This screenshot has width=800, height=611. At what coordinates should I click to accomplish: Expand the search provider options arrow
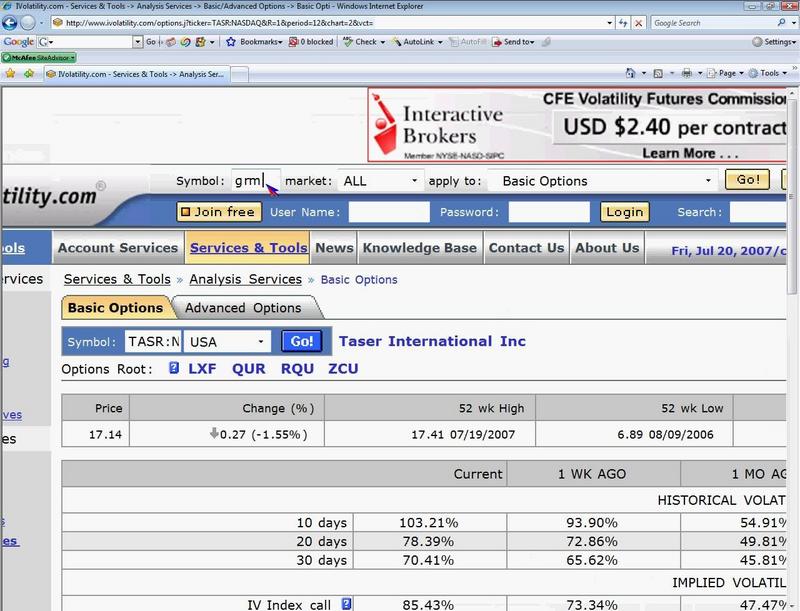(793, 23)
